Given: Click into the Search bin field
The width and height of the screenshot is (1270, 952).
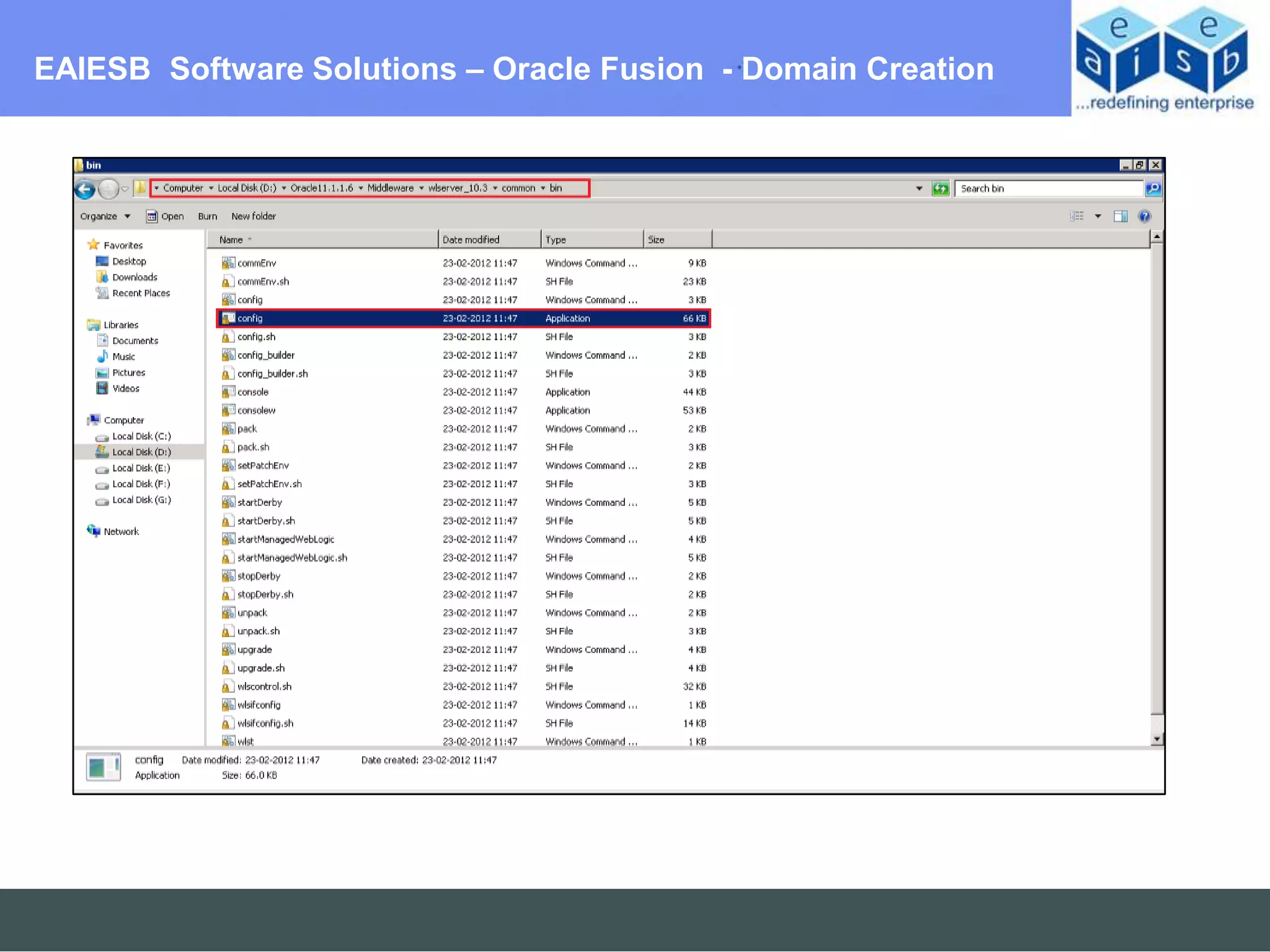Looking at the screenshot, I should point(1048,188).
